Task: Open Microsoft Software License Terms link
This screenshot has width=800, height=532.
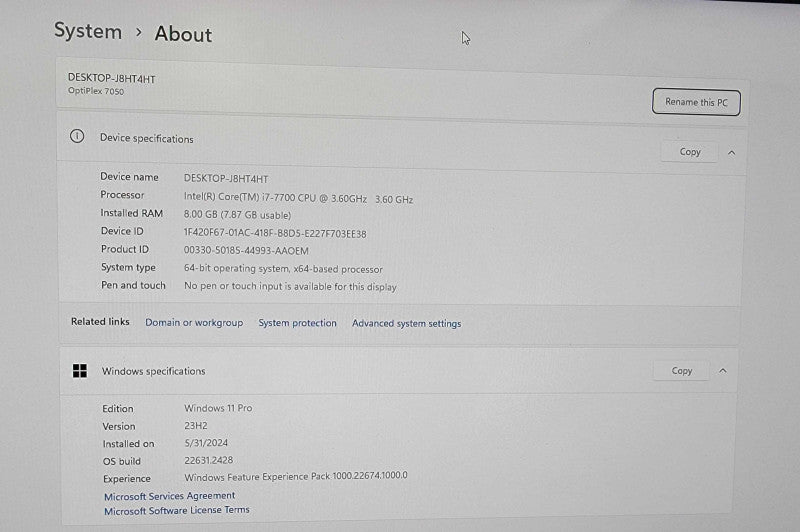Action: pos(177,510)
